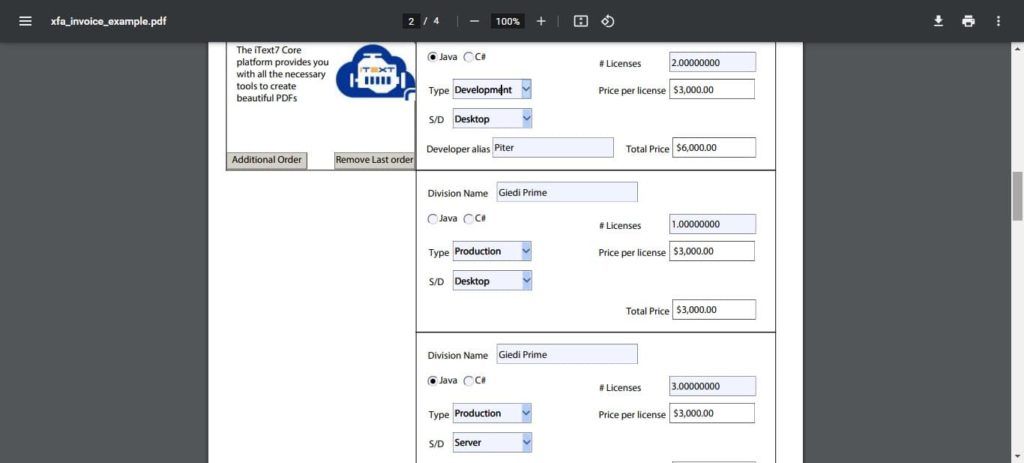1024x463 pixels.
Task: Select Java radio in middle section
Action: (x=432, y=219)
